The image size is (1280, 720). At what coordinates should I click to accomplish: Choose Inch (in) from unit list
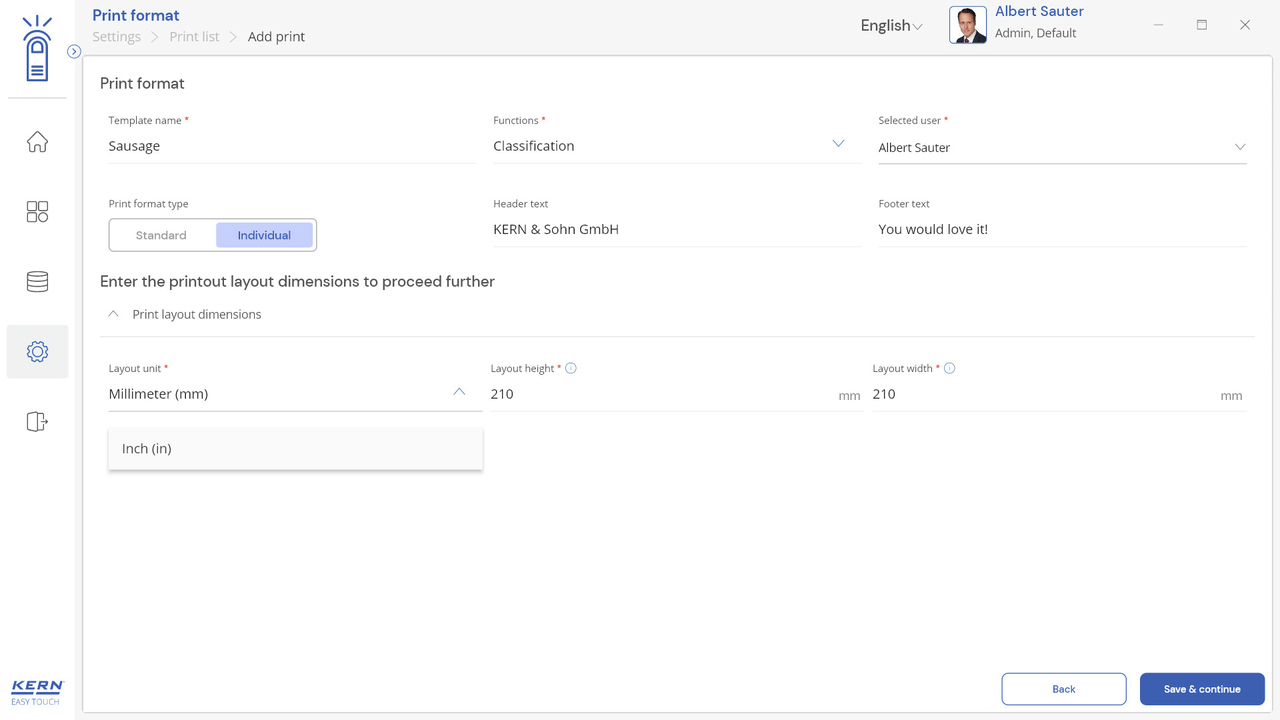click(x=295, y=449)
